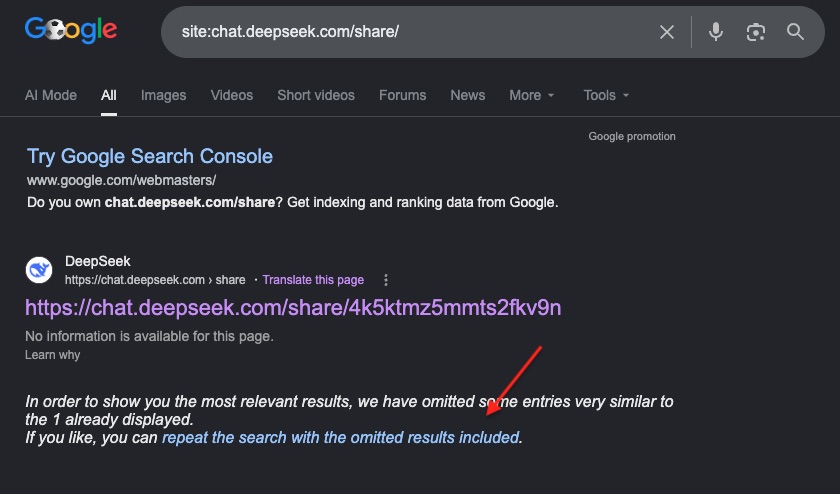Open Try Google Search Console link

150,156
